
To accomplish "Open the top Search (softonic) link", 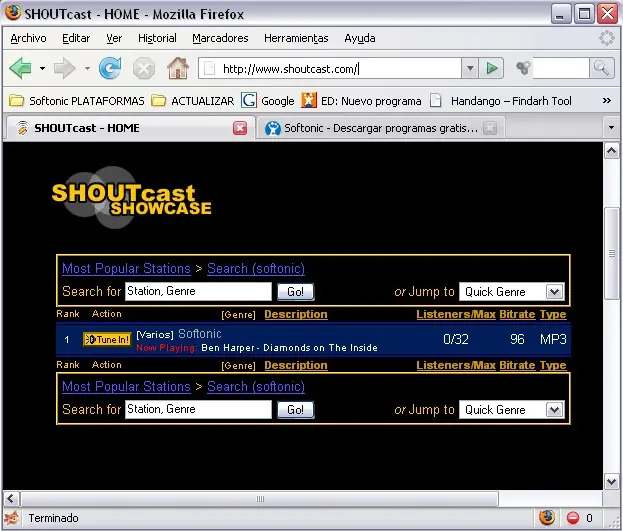I will [256, 269].
